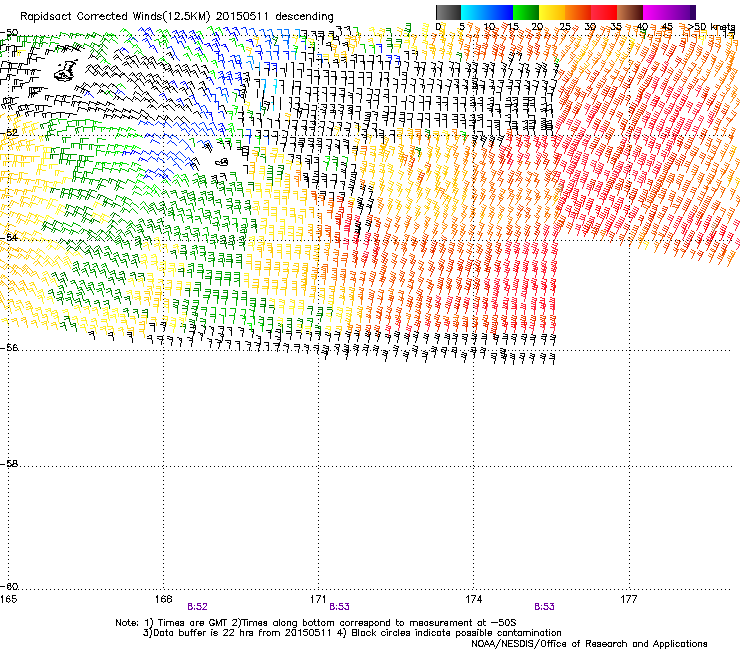This screenshot has width=740, height=650.
Task: Click the gray 0-5 knots legend segment
Action: click(x=448, y=12)
